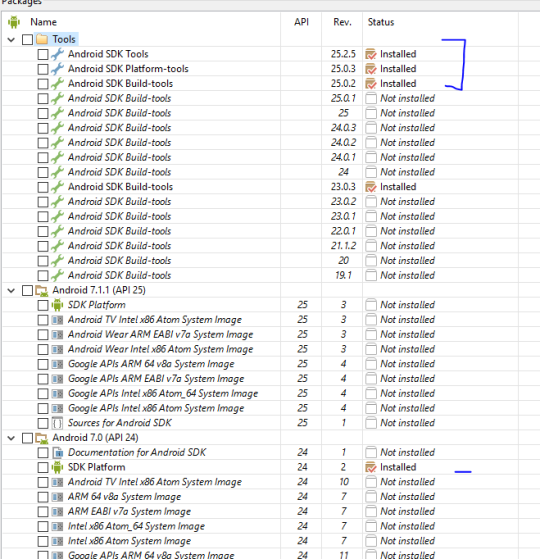Click the Status column header
This screenshot has height=559, width=540.
[x=381, y=22]
